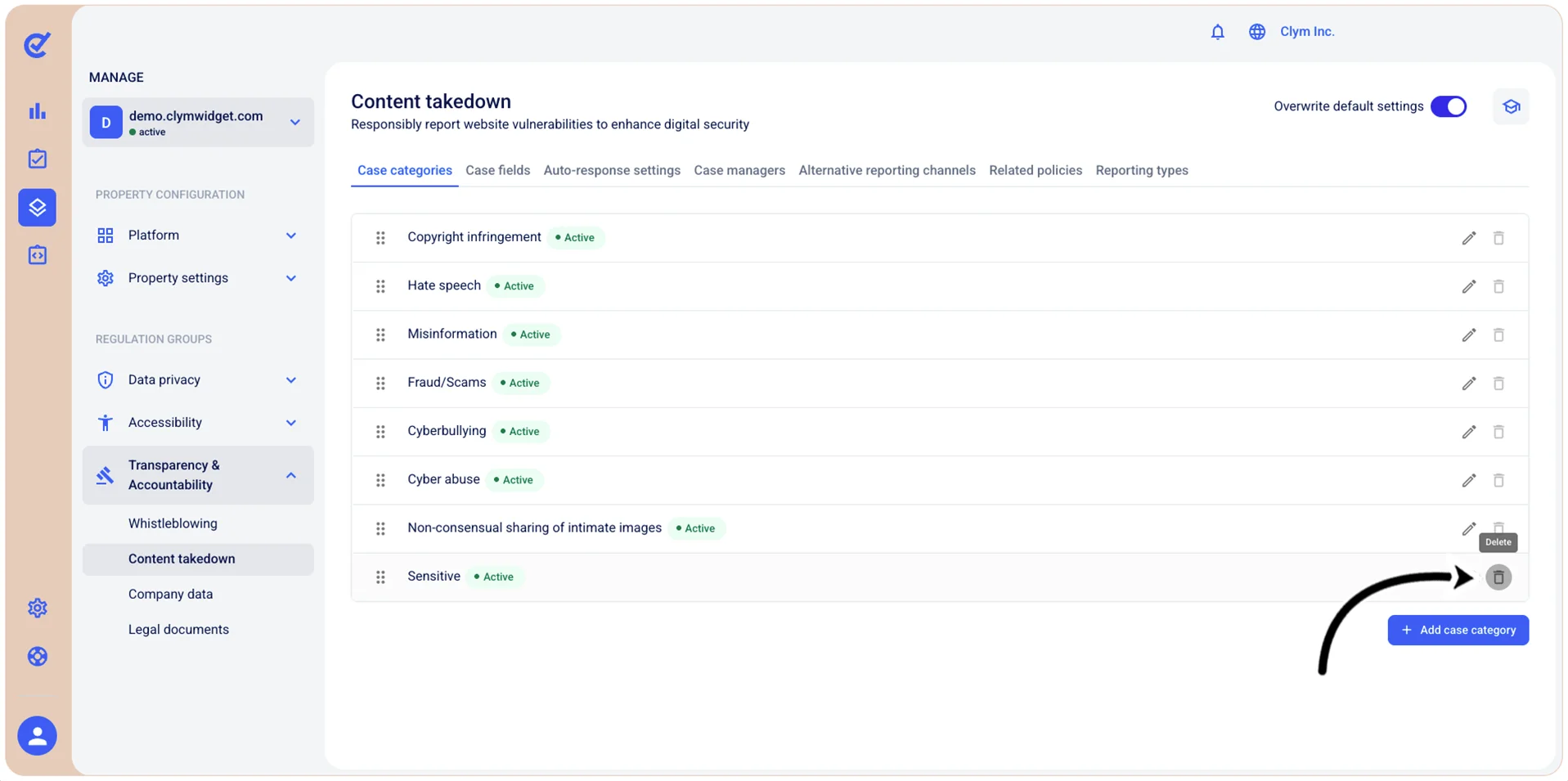Image resolution: width=1568 pixels, height=781 pixels.
Task: Open the demo.clymwidget.com property dropdown
Action: (x=198, y=123)
